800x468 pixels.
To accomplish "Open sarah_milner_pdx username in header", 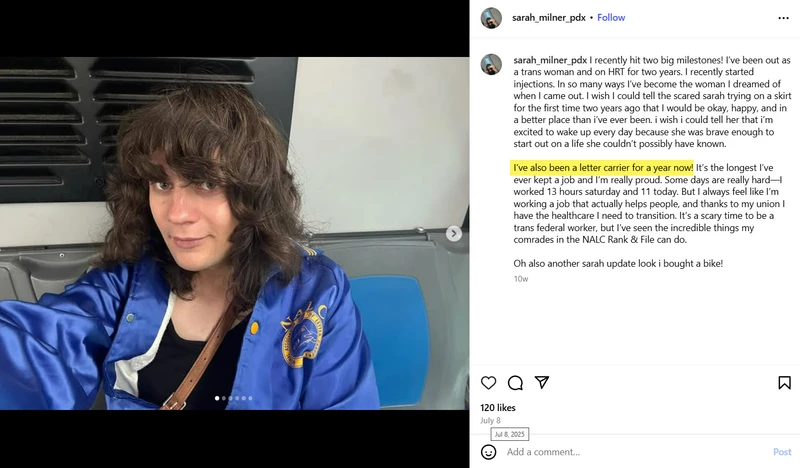I will click(548, 17).
